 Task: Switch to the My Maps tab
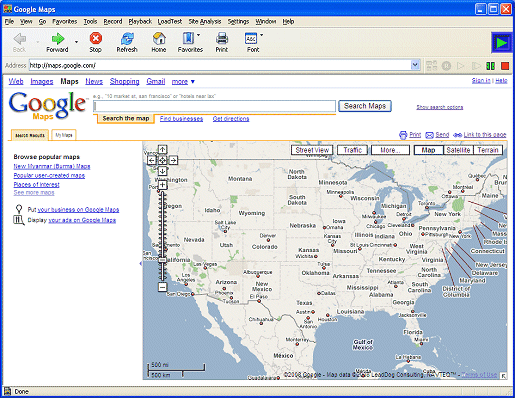click(x=64, y=135)
